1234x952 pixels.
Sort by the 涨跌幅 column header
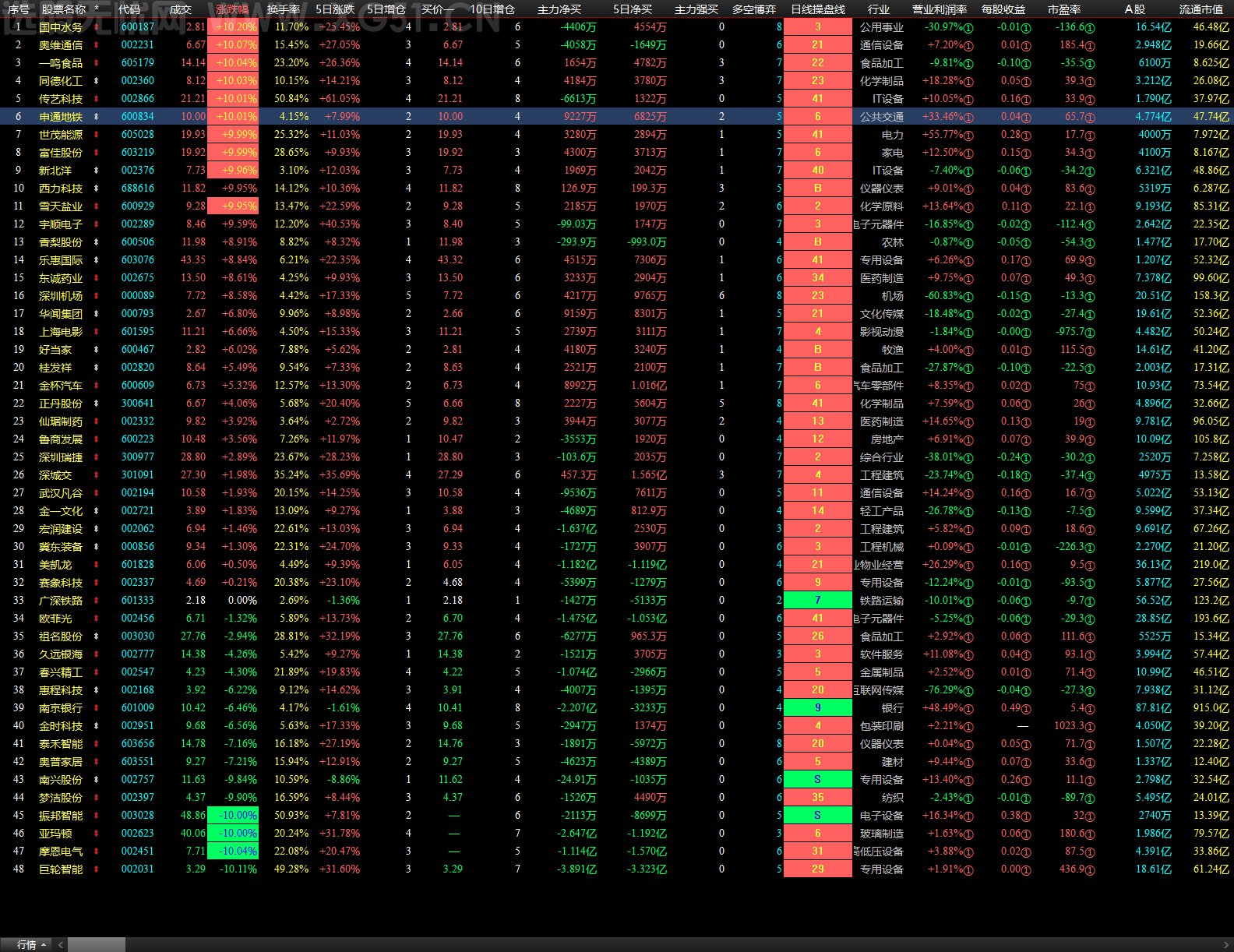232,9
